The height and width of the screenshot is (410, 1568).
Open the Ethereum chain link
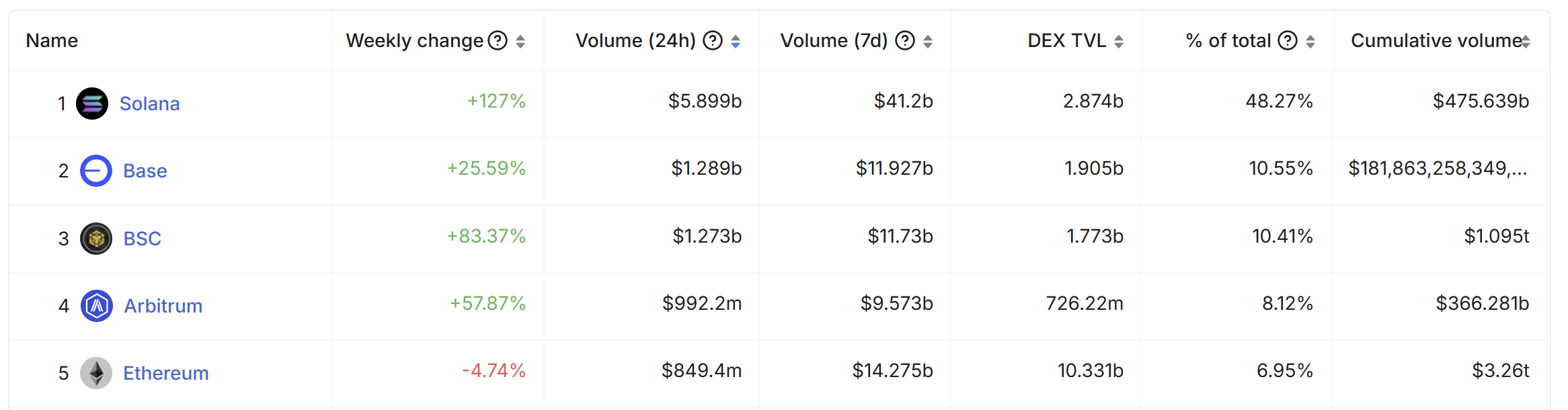[166, 373]
